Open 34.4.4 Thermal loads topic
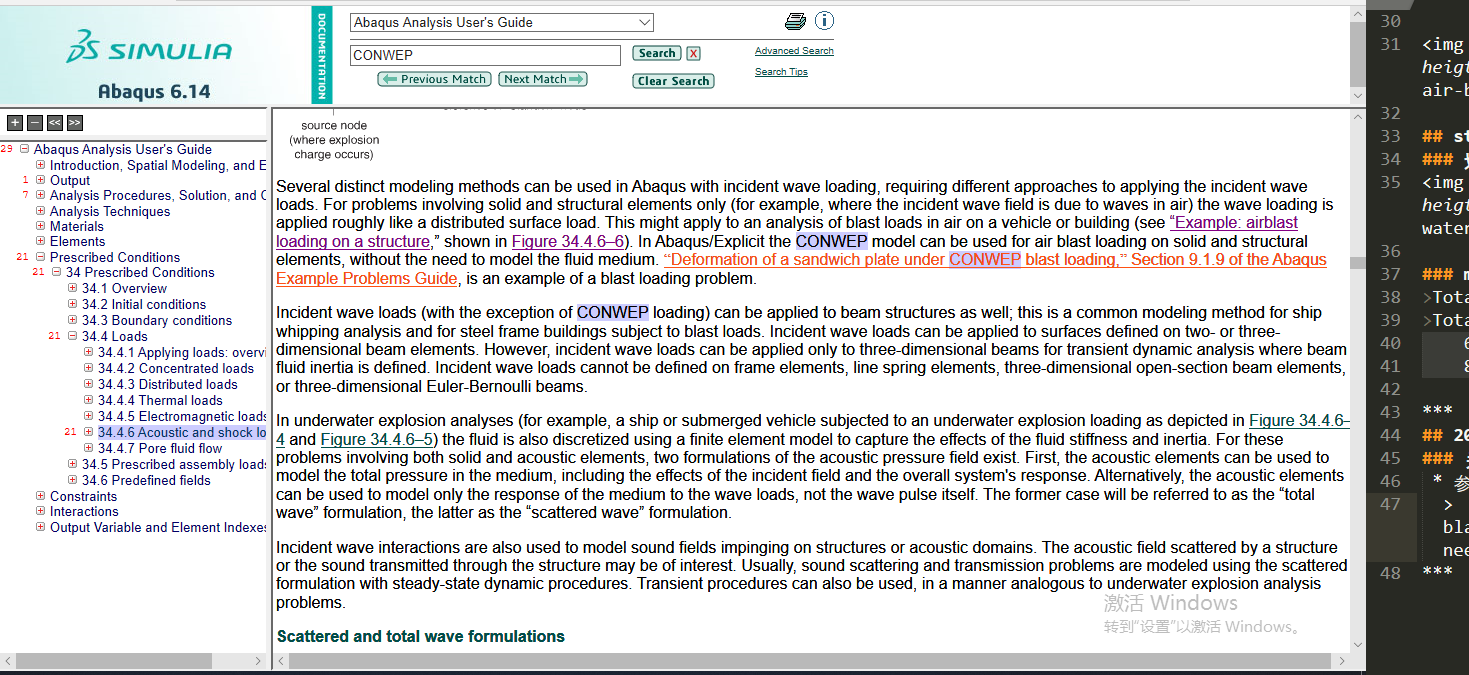The image size is (1469, 675). pyautogui.click(x=160, y=400)
